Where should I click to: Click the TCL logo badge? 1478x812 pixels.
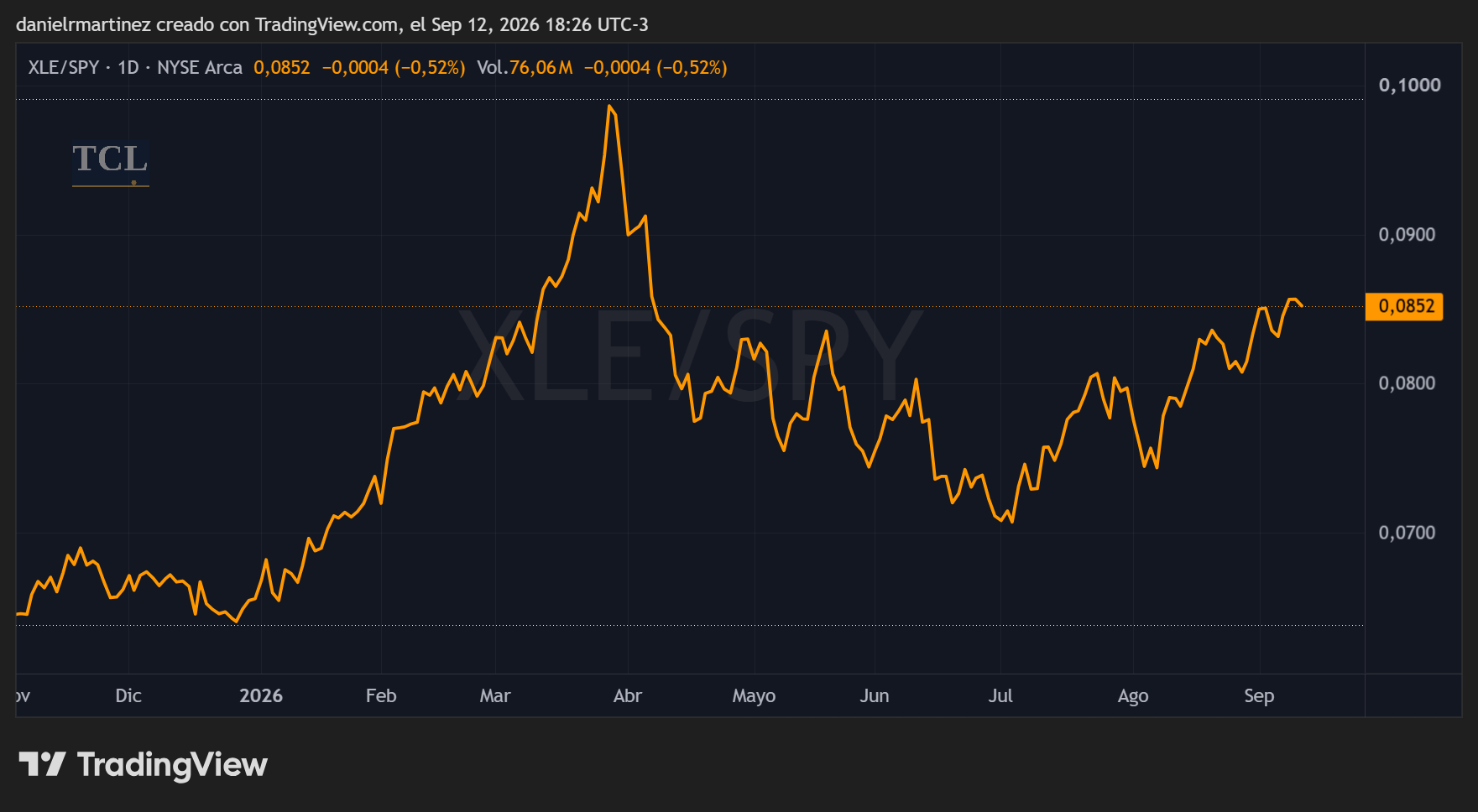tap(110, 163)
